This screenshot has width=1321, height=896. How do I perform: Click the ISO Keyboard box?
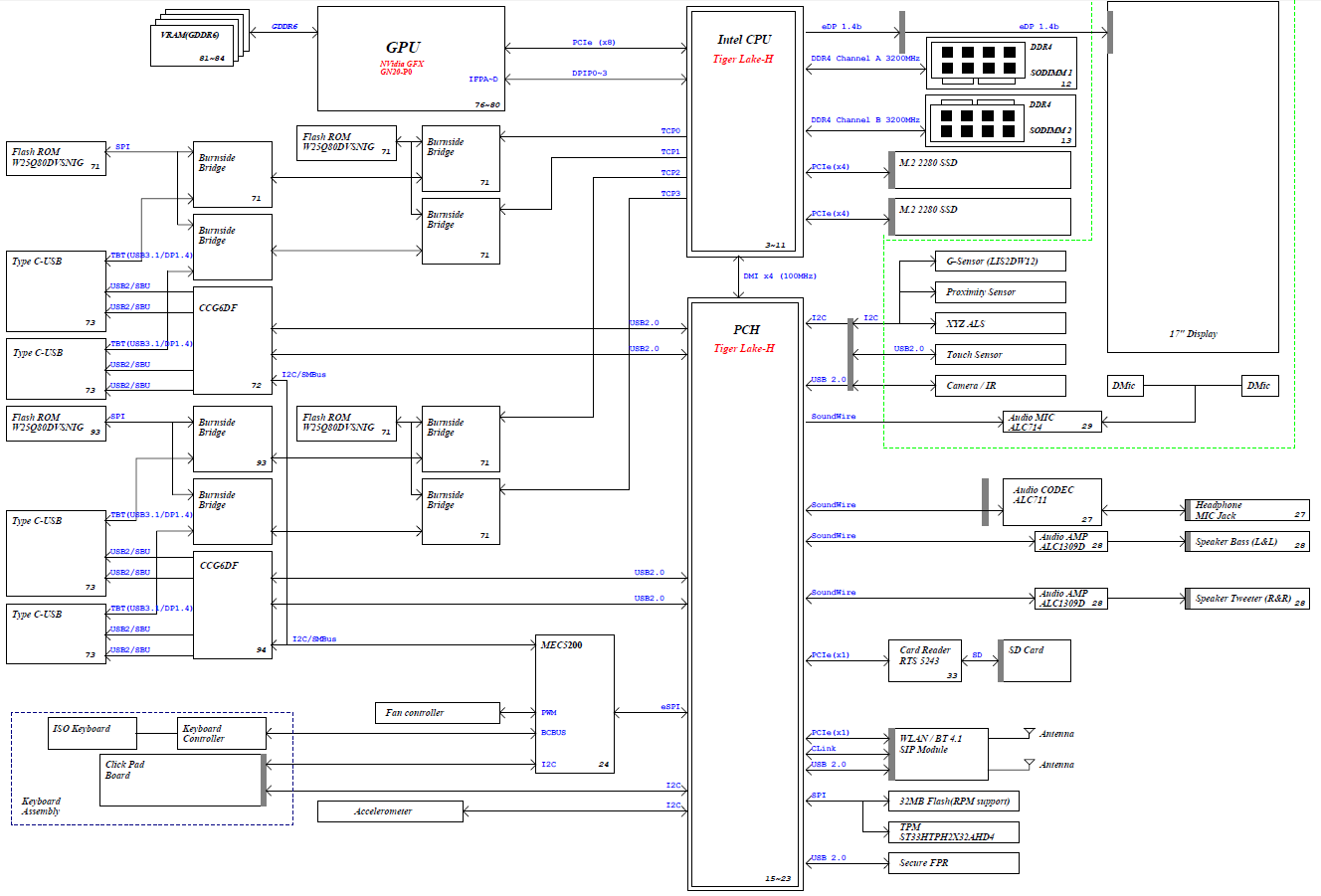[92, 734]
